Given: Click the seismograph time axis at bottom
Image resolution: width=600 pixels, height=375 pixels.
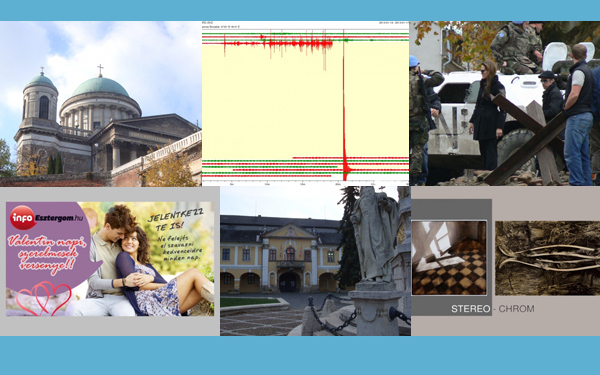Looking at the screenshot, I should point(305,184).
